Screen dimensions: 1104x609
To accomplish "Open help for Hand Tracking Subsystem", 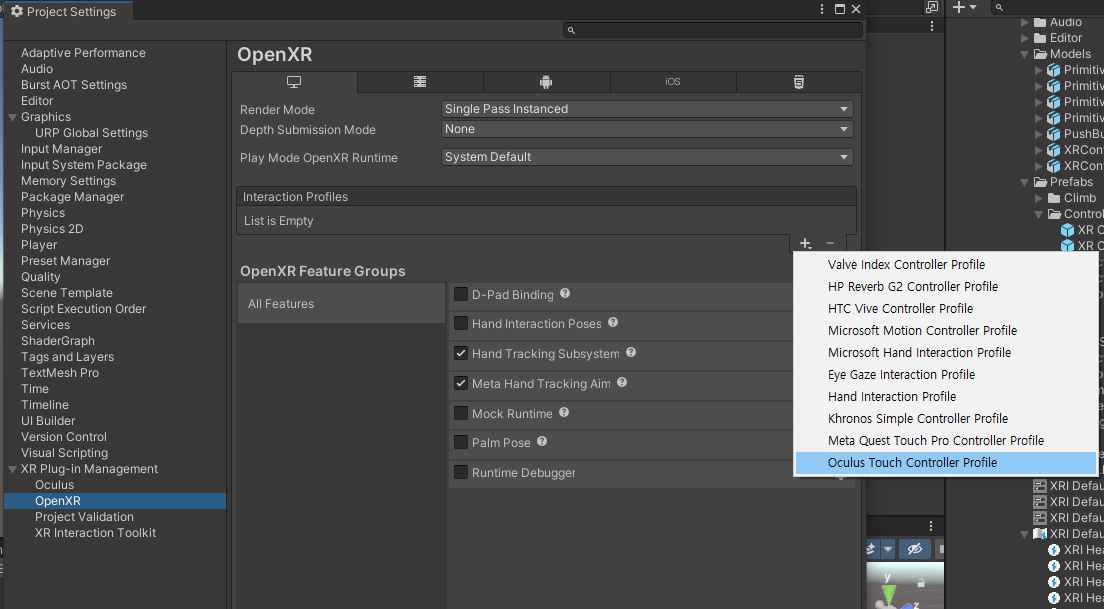I will pyautogui.click(x=631, y=352).
